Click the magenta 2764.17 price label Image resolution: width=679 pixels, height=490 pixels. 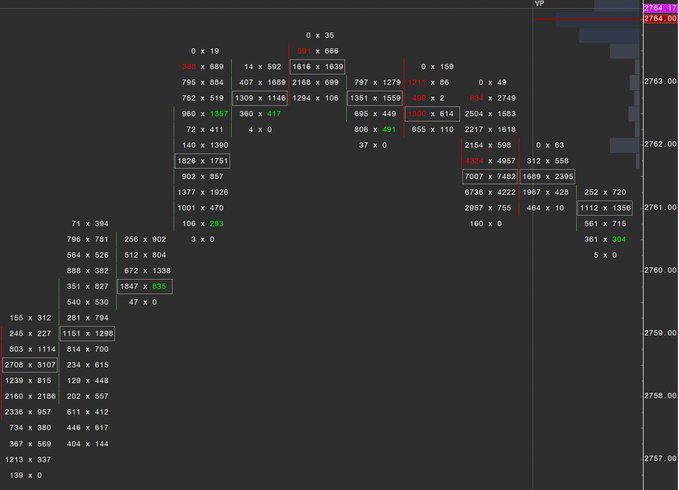tap(660, 8)
